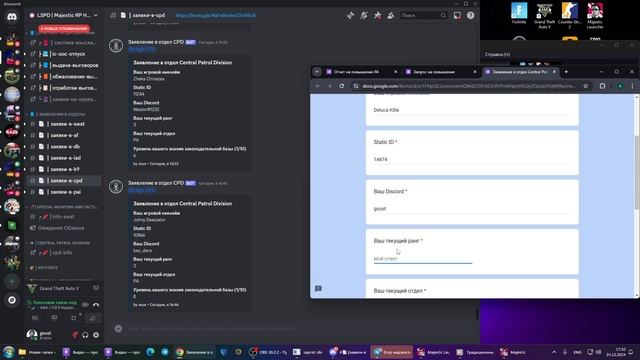Open the отработки-выгов... channel

click(64, 88)
